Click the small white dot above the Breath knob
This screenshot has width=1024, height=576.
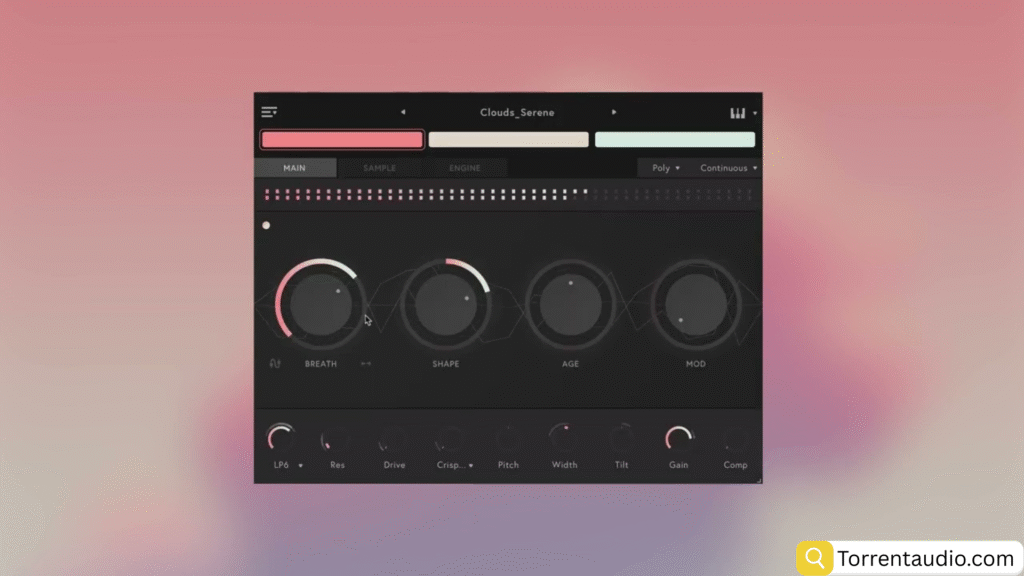tap(266, 226)
